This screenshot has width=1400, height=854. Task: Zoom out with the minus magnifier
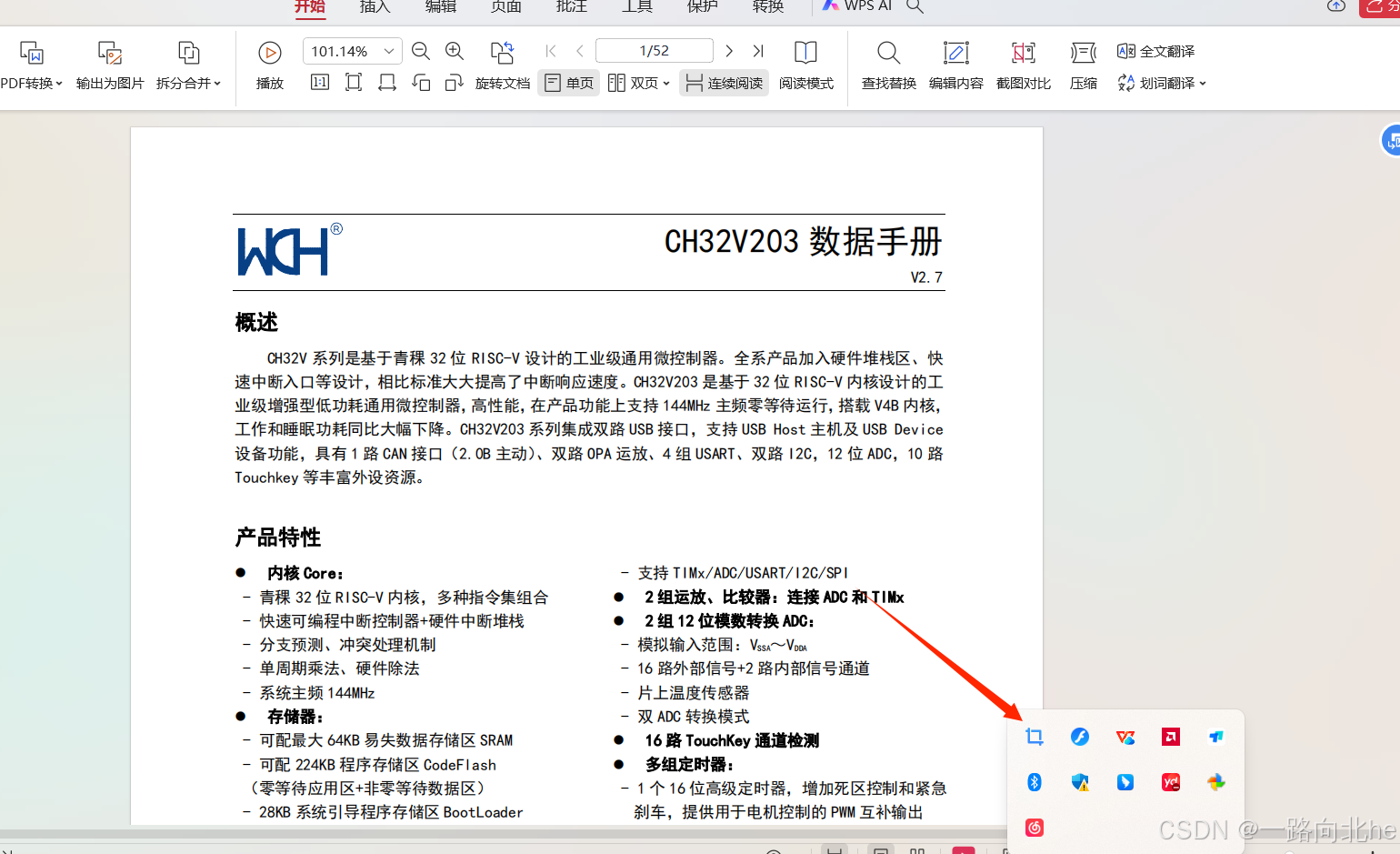[x=421, y=52]
